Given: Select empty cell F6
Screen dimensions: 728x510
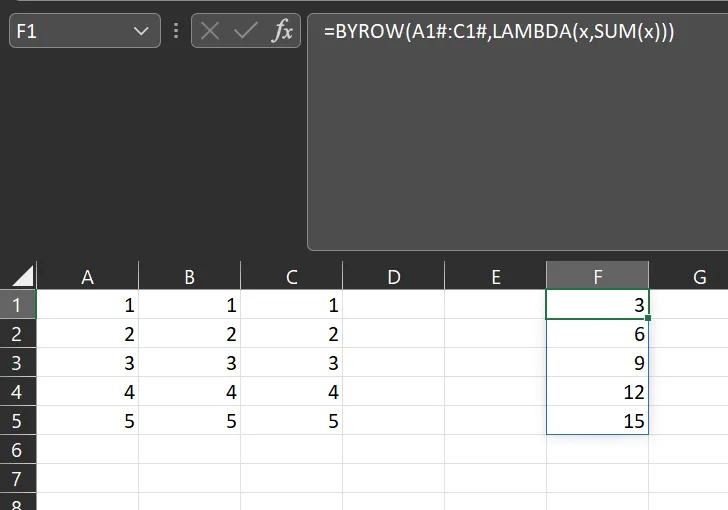Looking at the screenshot, I should point(598,449).
